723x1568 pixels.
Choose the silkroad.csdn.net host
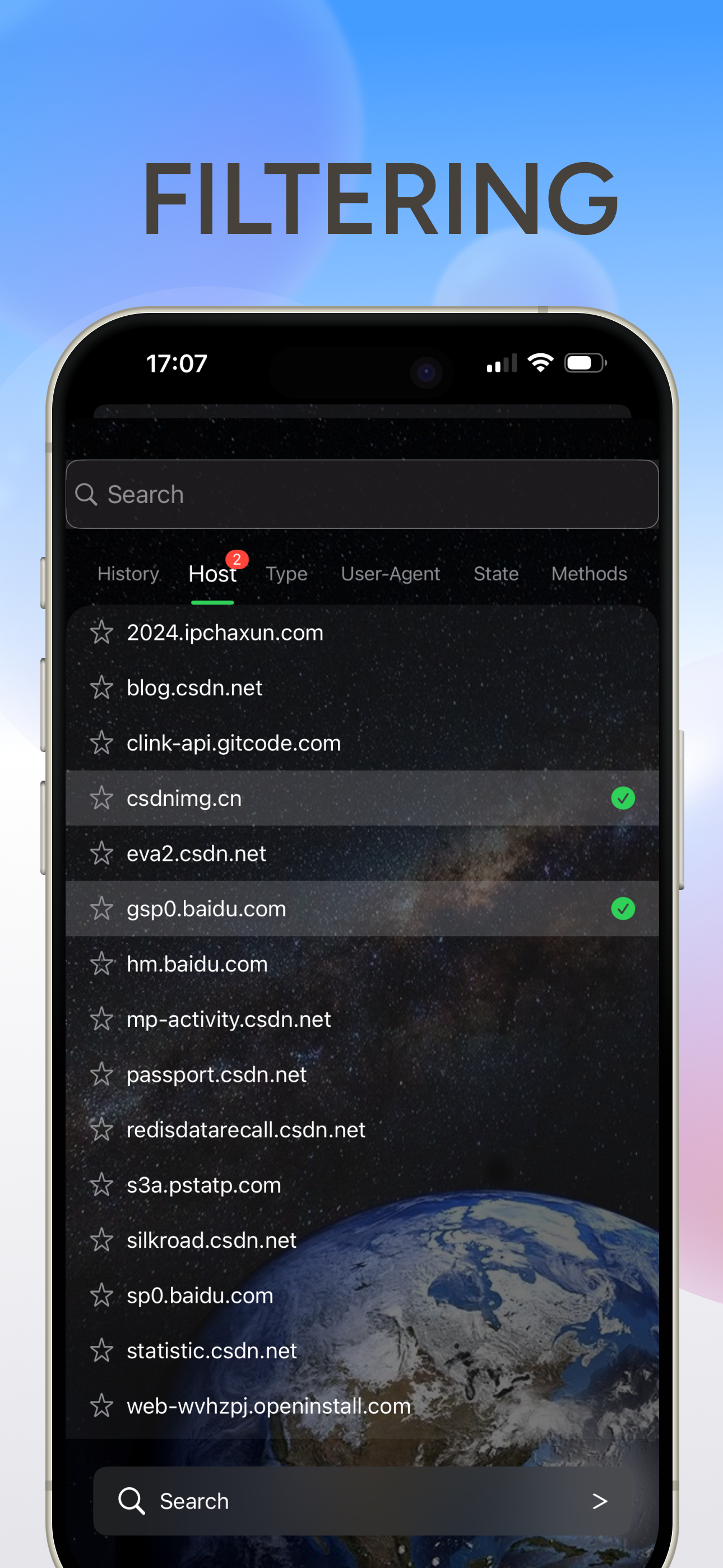pyautogui.click(x=362, y=1240)
